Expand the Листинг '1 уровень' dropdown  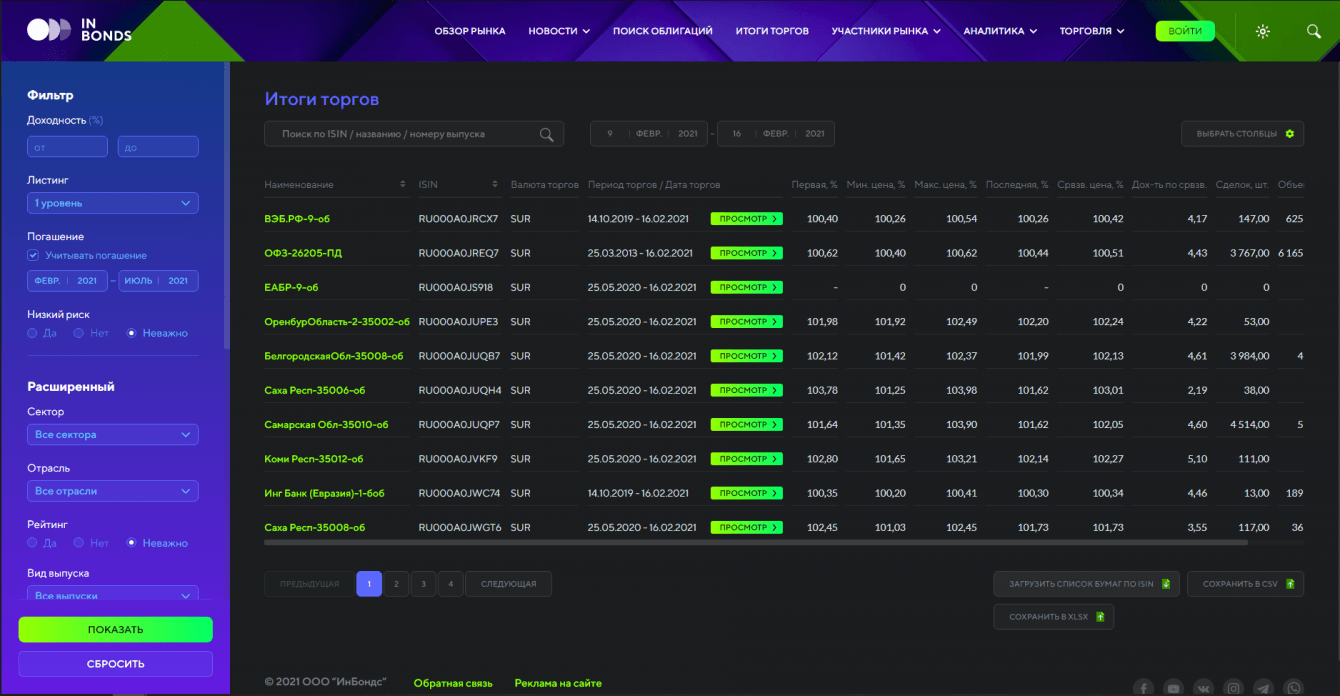tap(112, 203)
